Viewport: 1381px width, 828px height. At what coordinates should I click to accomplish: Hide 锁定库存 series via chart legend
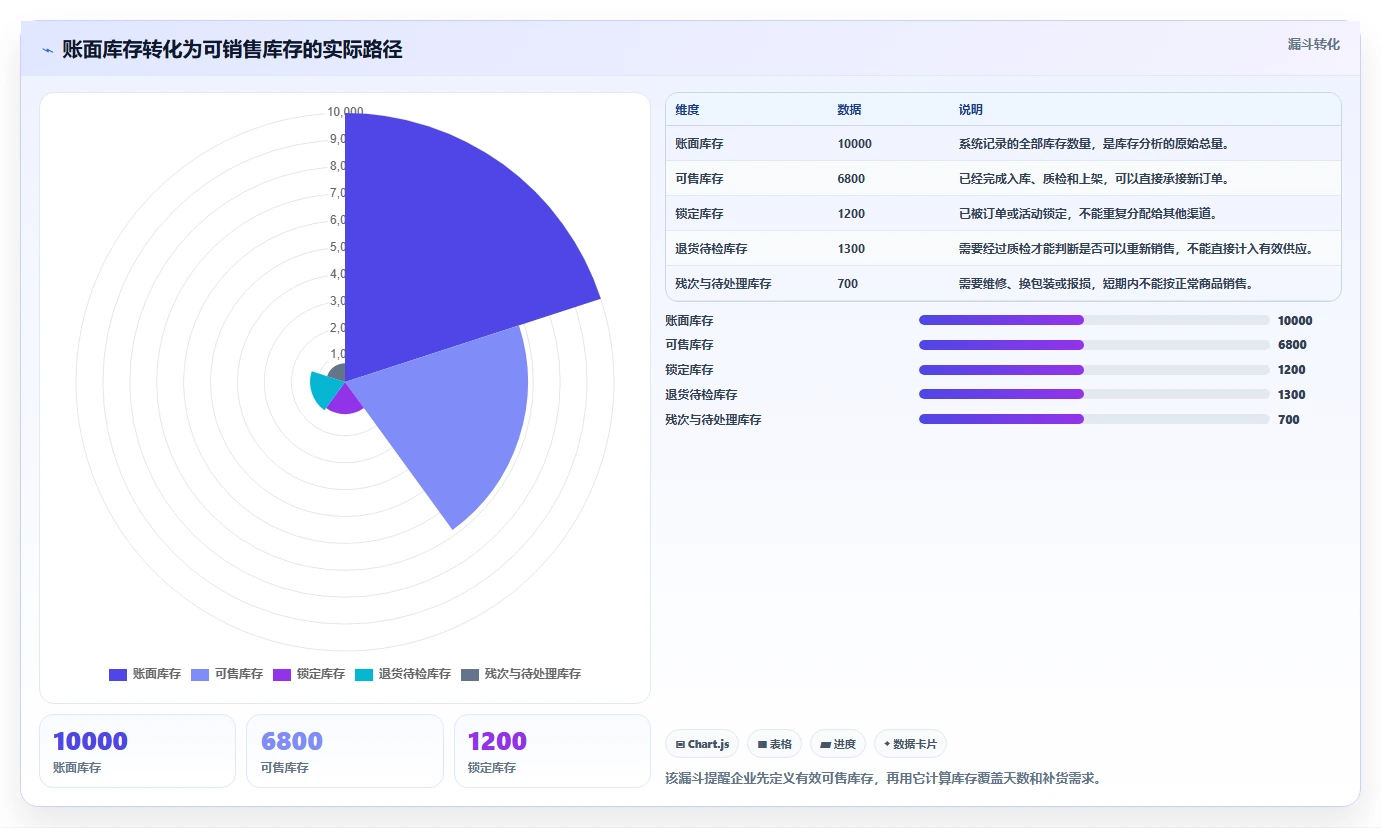tap(309, 674)
